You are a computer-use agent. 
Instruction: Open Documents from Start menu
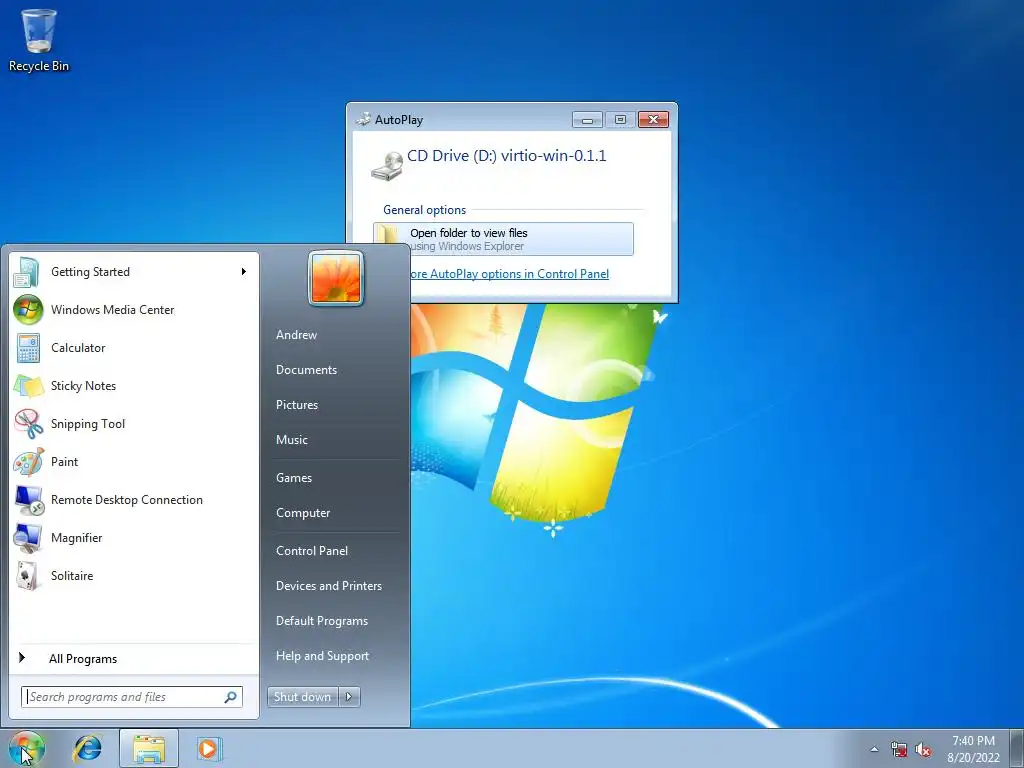[x=306, y=370]
